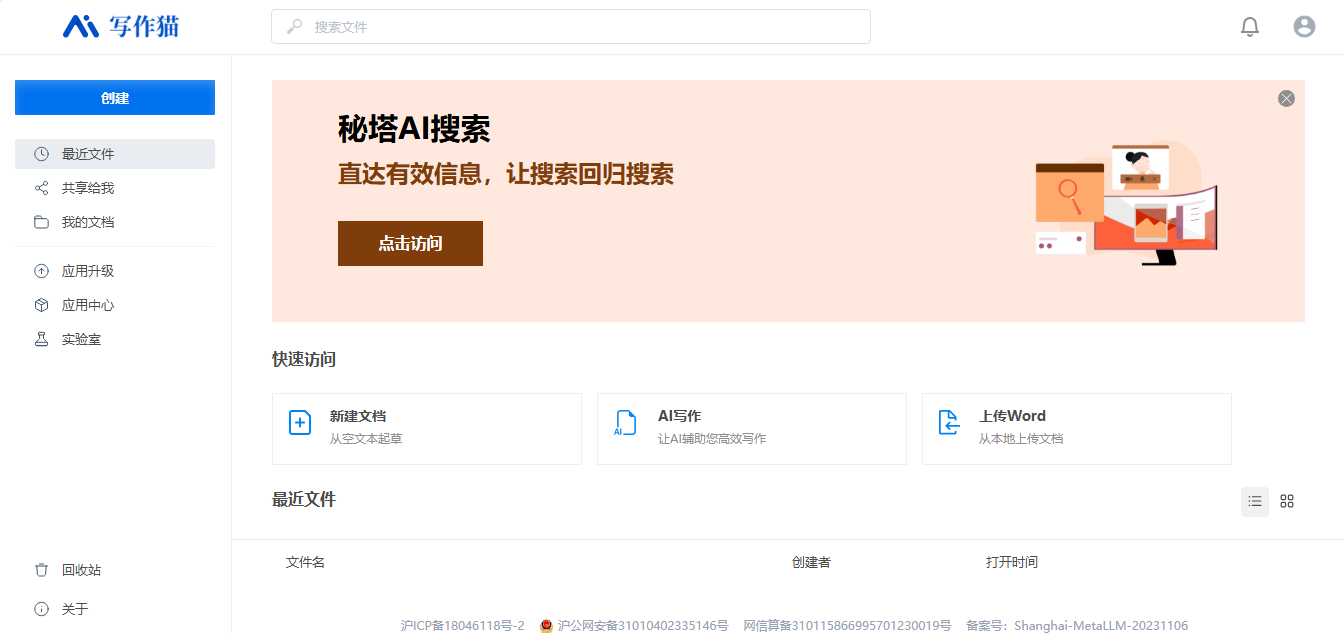Click the clock icon beside 最近文件

click(x=41, y=154)
